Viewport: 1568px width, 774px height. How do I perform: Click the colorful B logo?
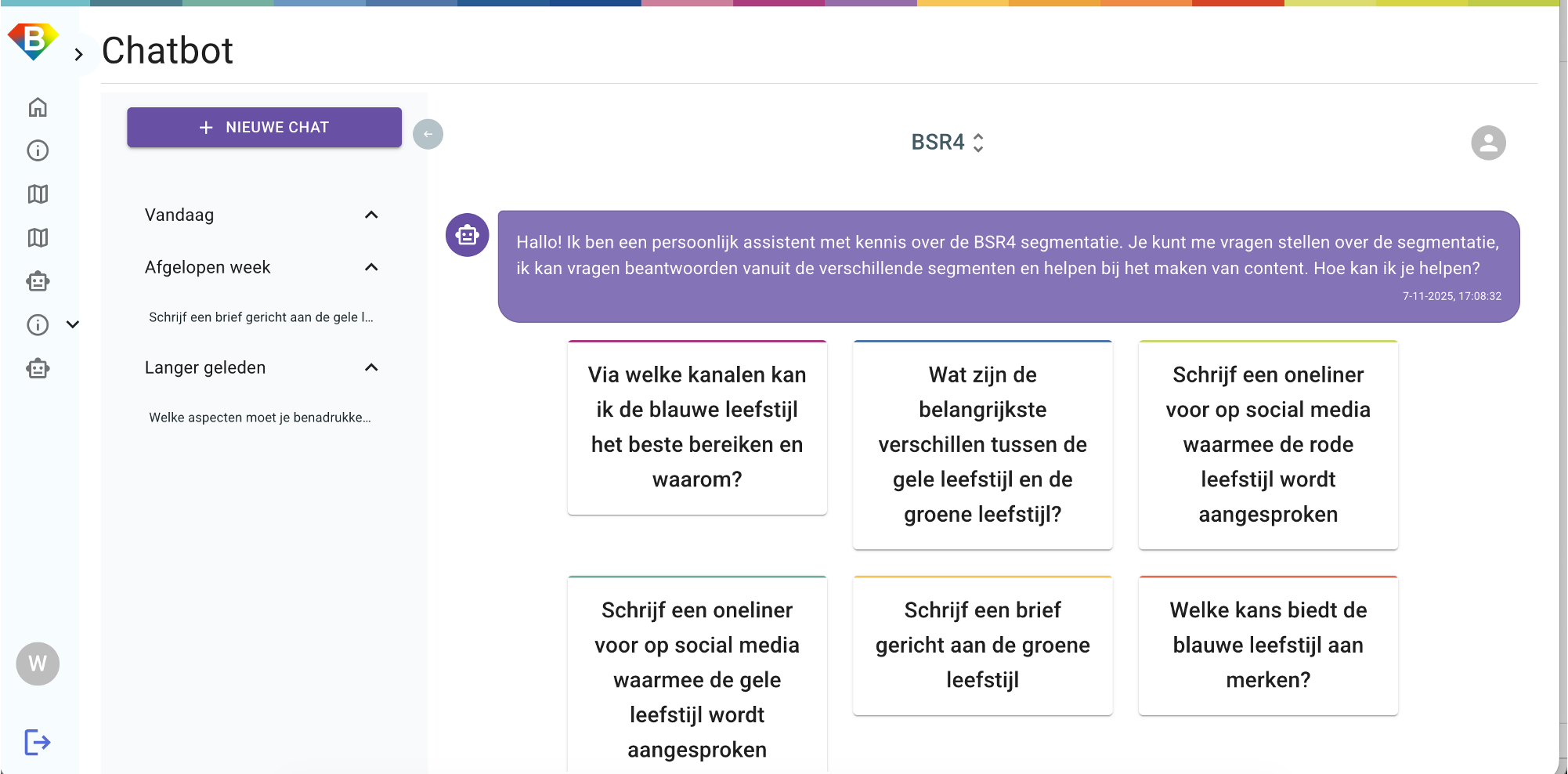coord(33,40)
